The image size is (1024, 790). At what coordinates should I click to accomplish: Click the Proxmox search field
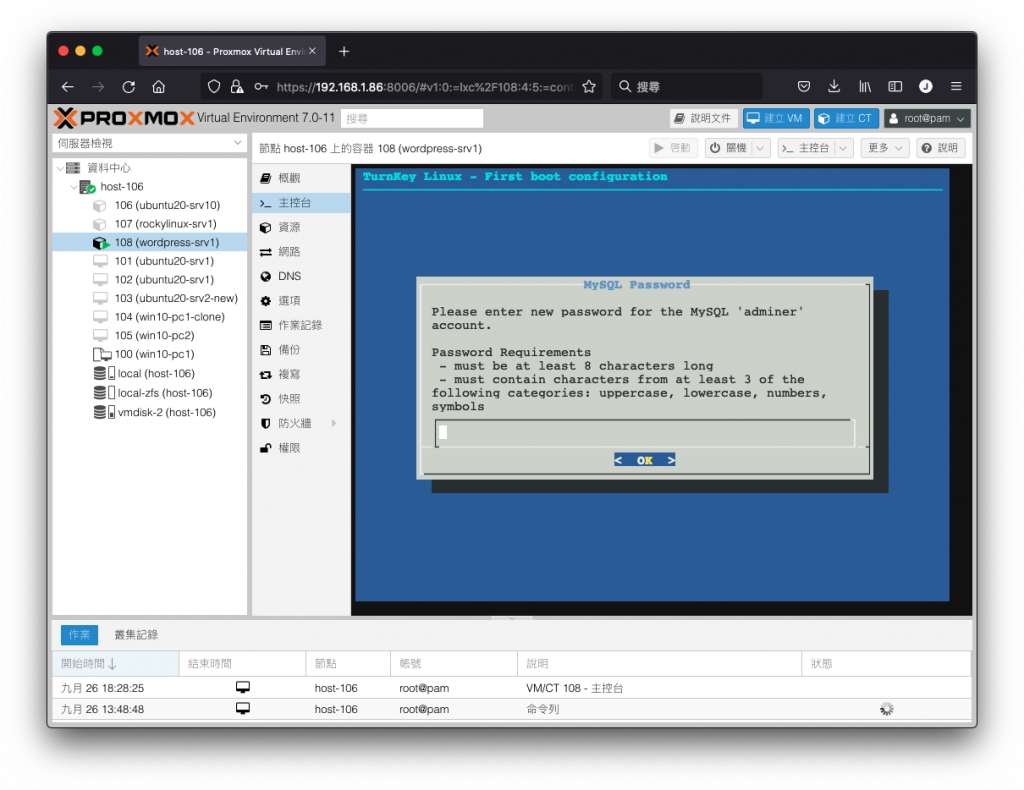[x=411, y=118]
